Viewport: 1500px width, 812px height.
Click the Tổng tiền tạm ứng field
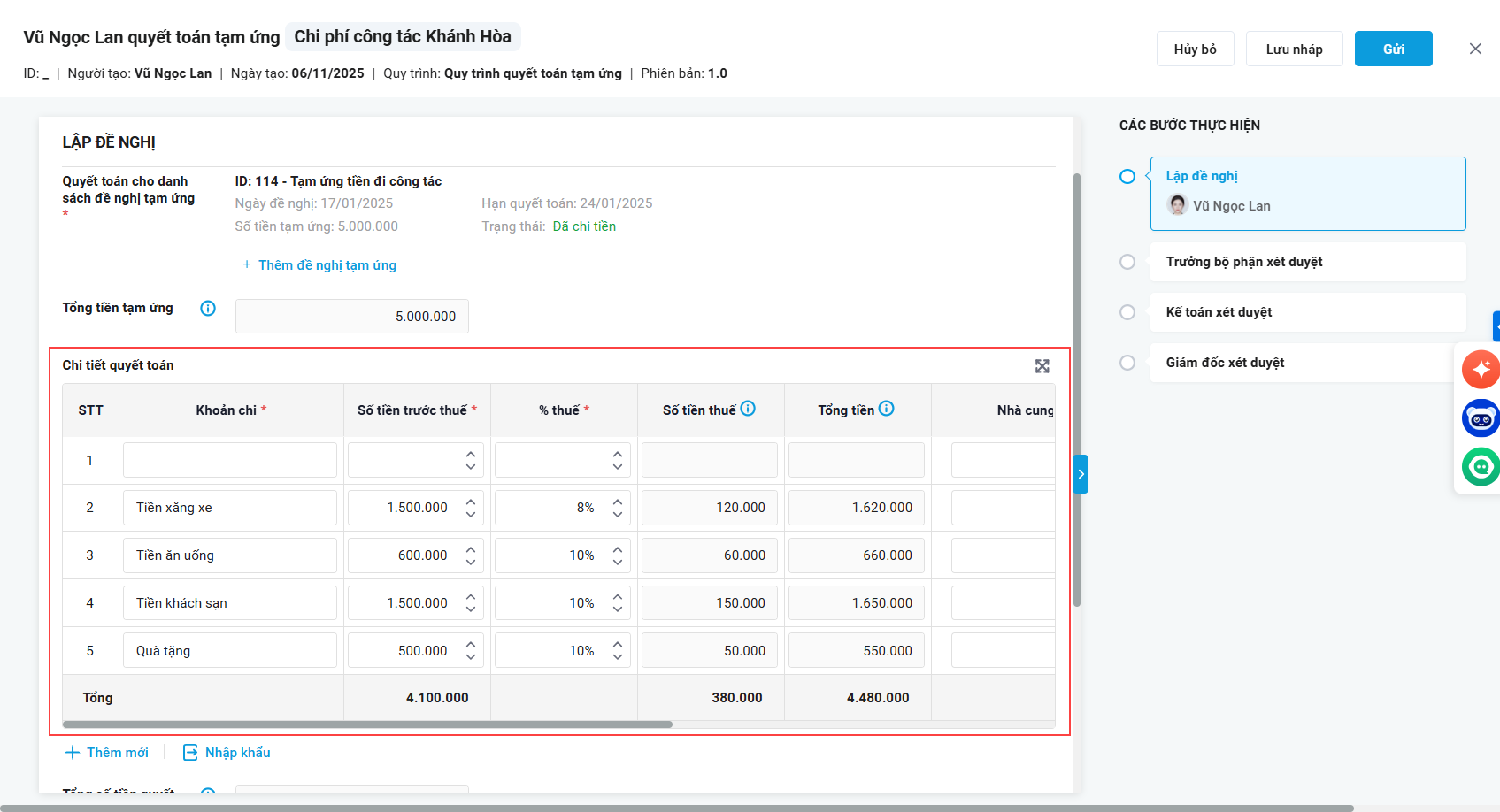(x=352, y=317)
